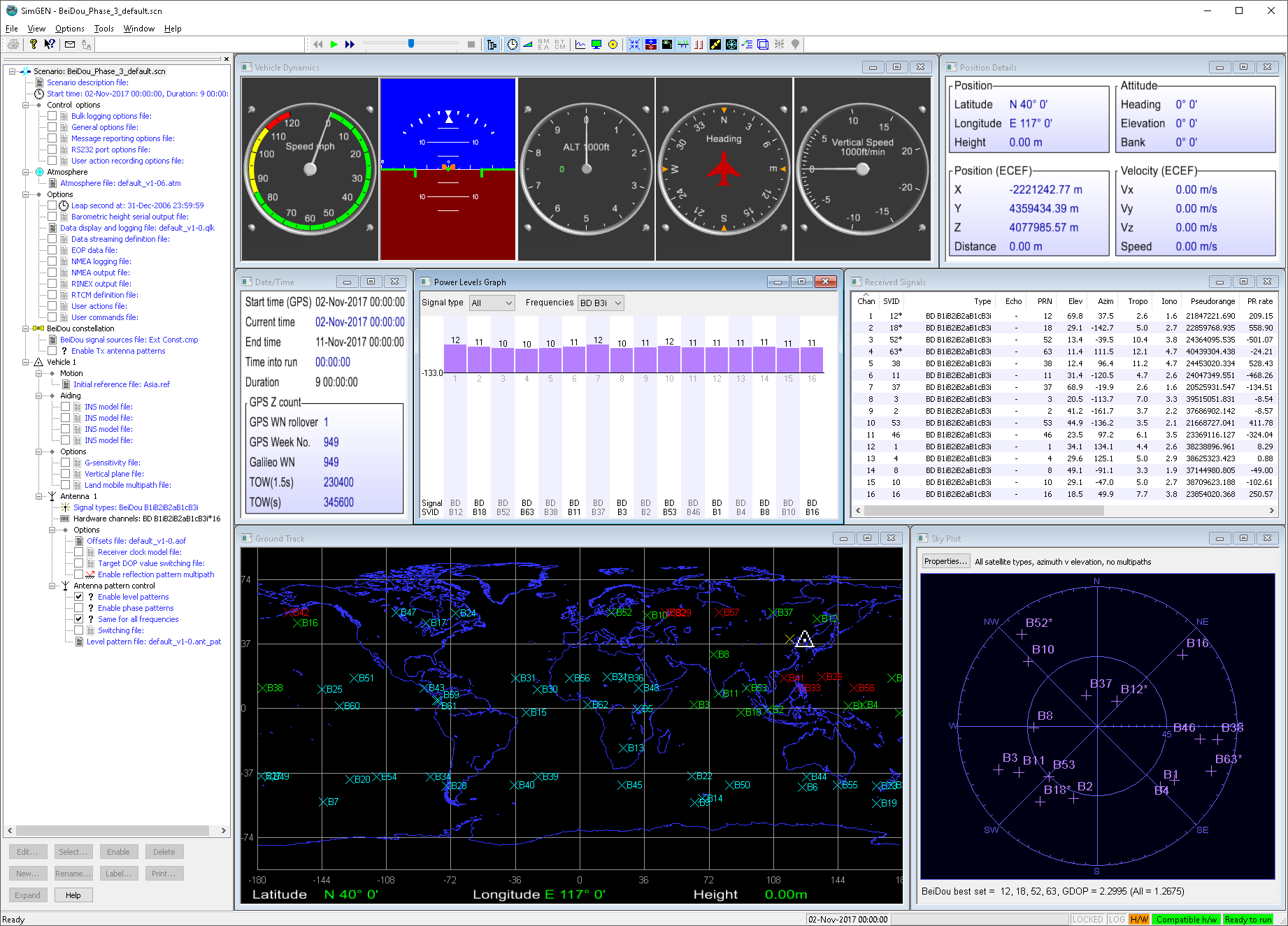Collapse the Antenna 1 tree node

(x=39, y=496)
